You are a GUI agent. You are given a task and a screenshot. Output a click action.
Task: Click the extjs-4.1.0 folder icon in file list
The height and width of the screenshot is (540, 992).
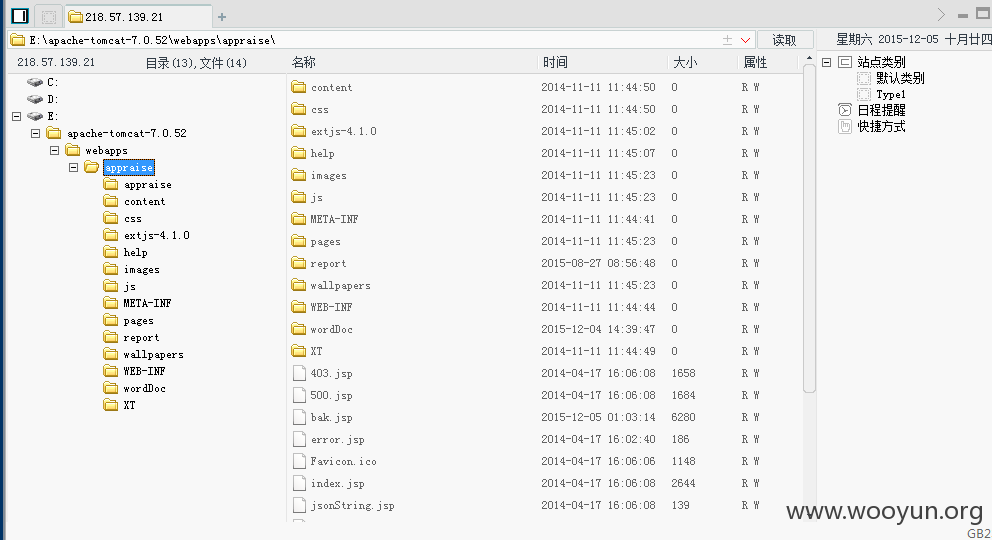(x=299, y=131)
